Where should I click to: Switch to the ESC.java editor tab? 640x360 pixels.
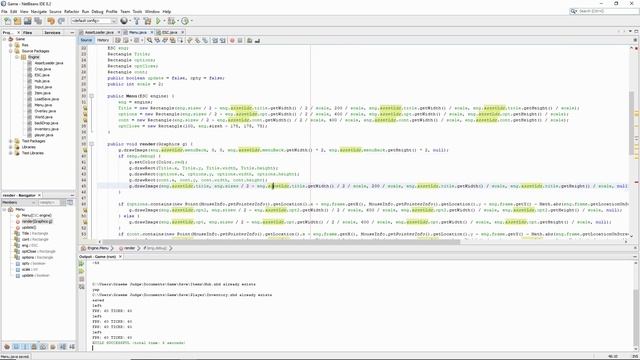[x=170, y=32]
